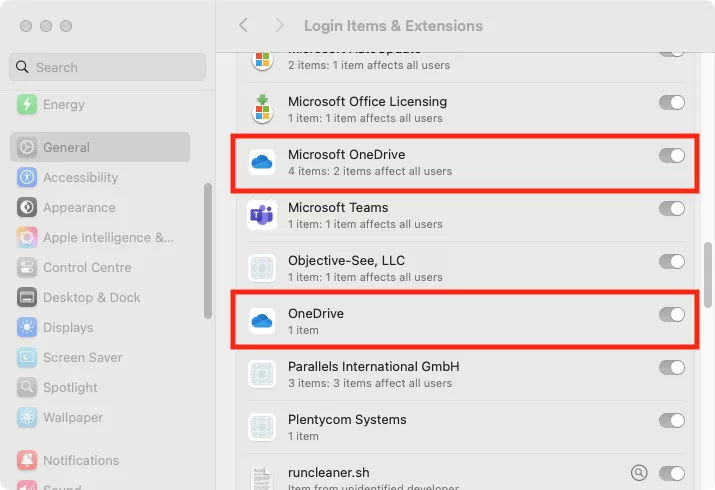The height and width of the screenshot is (490, 715).
Task: Click the Search field in sidebar
Action: (108, 67)
